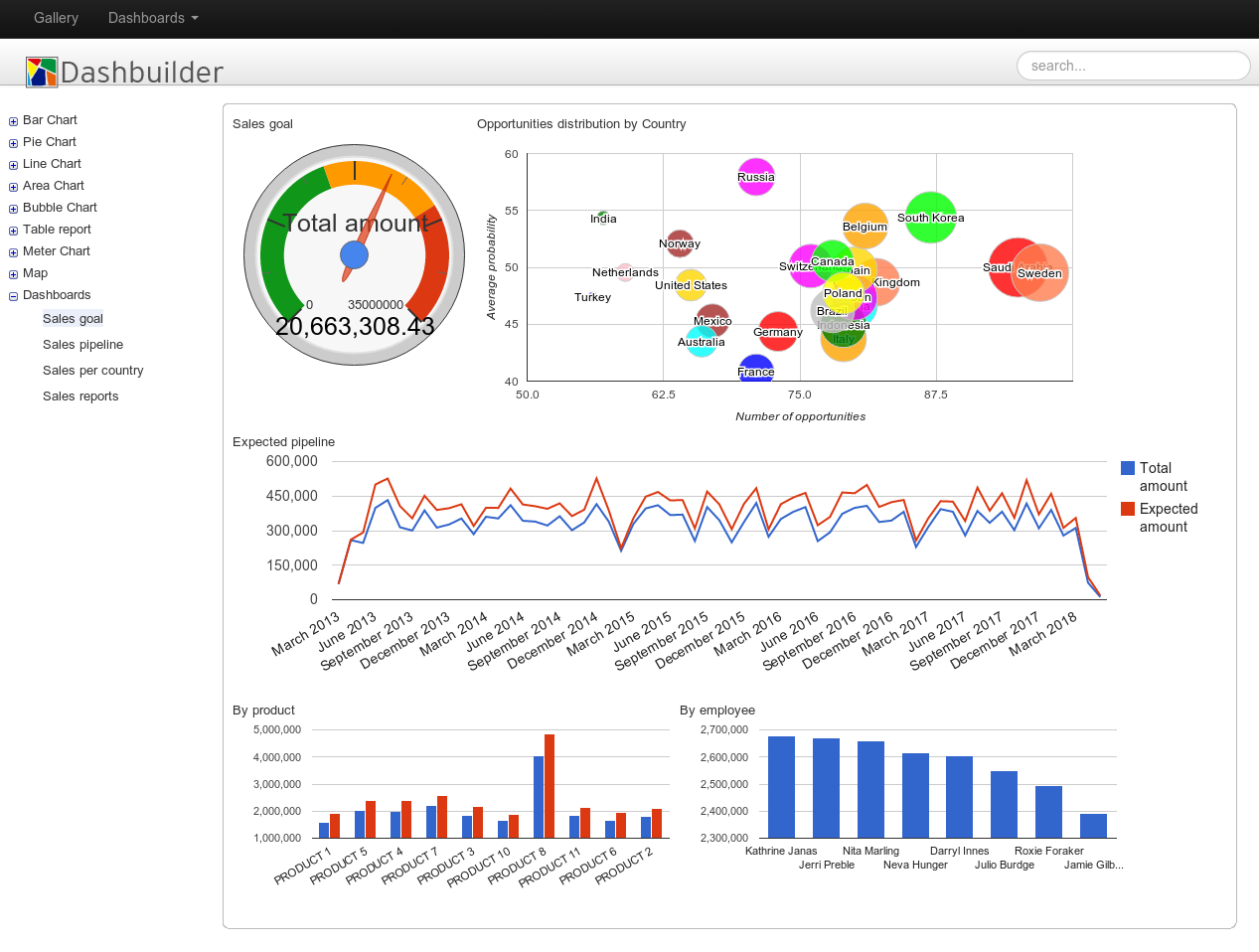Click the Gallery menu item
Screen dimensions: 1259x952
(56, 18)
